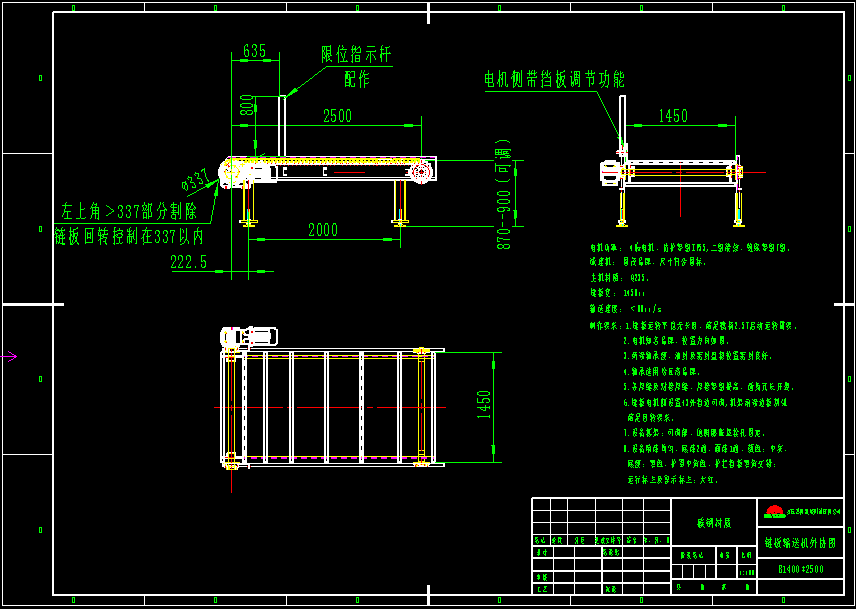Viewport: 856px width, 609px height.
Task: Select the 2500 length dimension text
Action: coord(337,116)
